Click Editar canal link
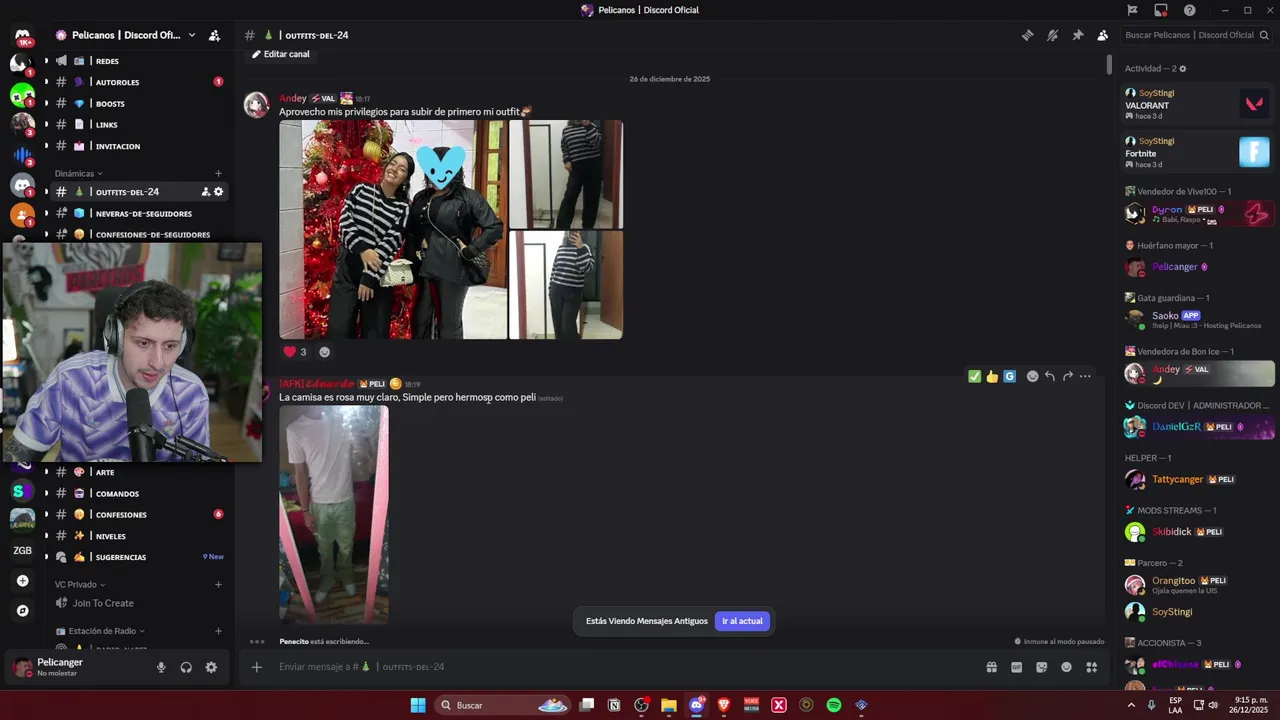Image resolution: width=1280 pixels, height=720 pixels. 281,54
